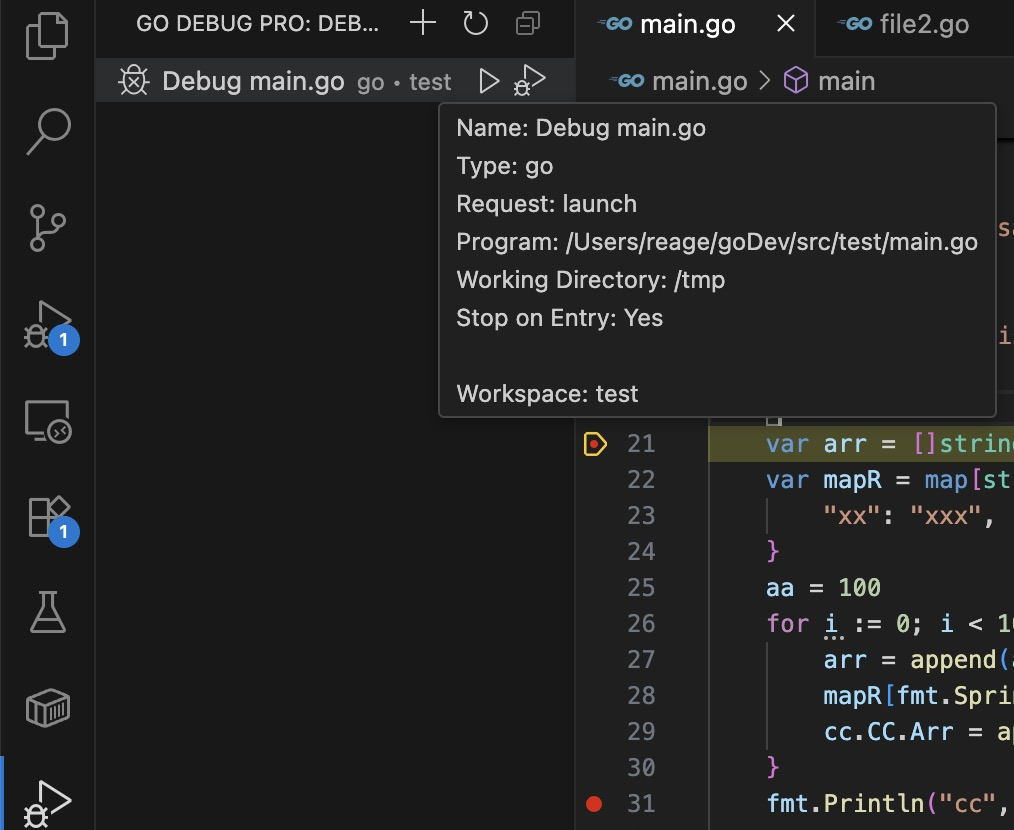Open the Testing flask icon
The height and width of the screenshot is (830, 1014).
pyautogui.click(x=47, y=612)
